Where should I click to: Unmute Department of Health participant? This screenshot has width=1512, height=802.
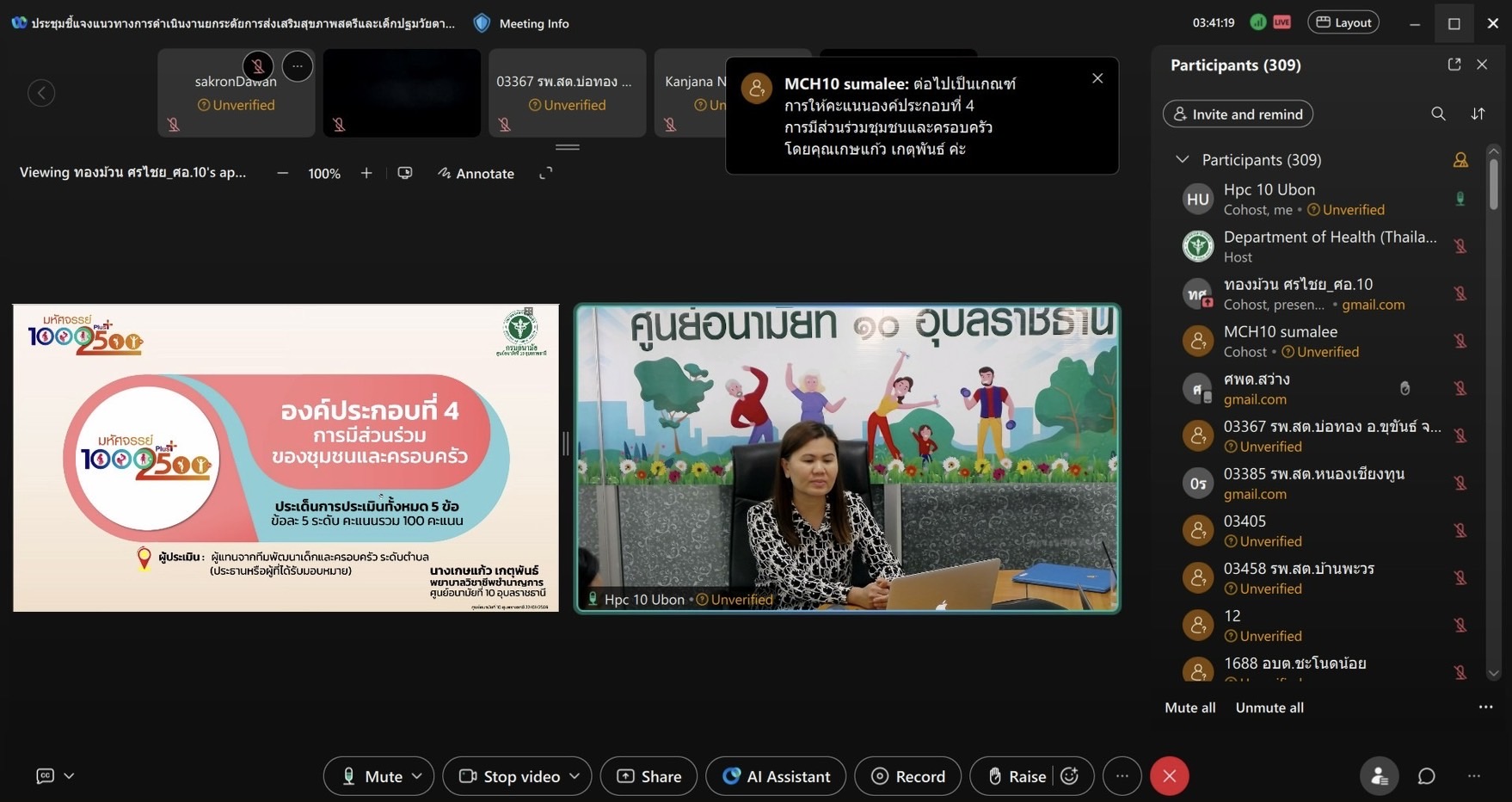pyautogui.click(x=1460, y=246)
